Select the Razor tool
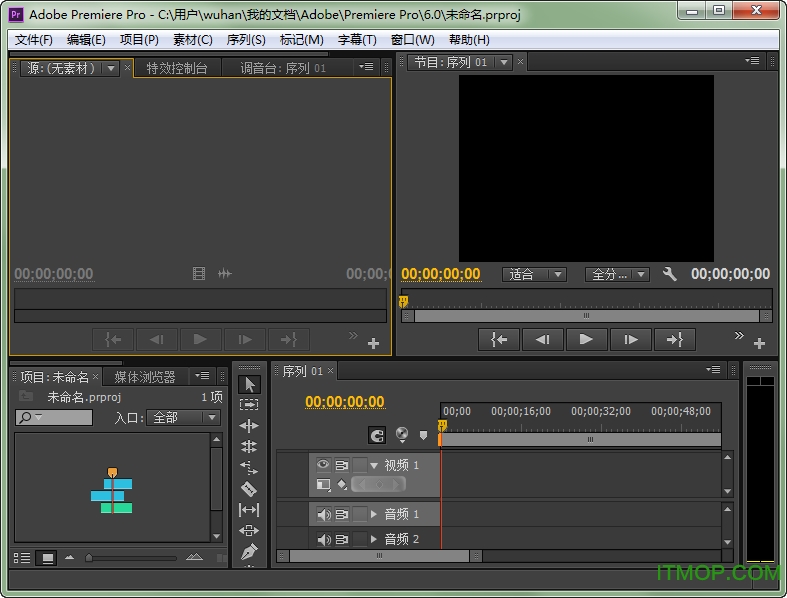Viewport: 787px width, 598px height. point(249,489)
